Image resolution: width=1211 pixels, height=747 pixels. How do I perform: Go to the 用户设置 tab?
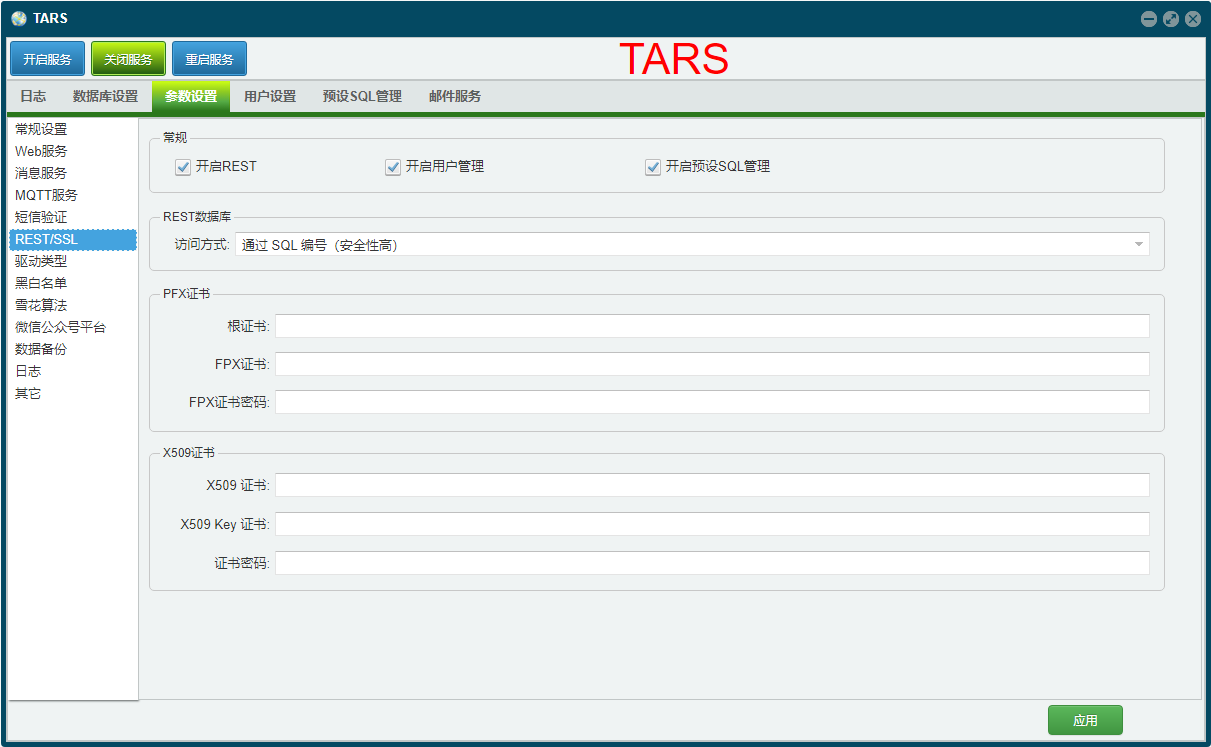[x=270, y=96]
